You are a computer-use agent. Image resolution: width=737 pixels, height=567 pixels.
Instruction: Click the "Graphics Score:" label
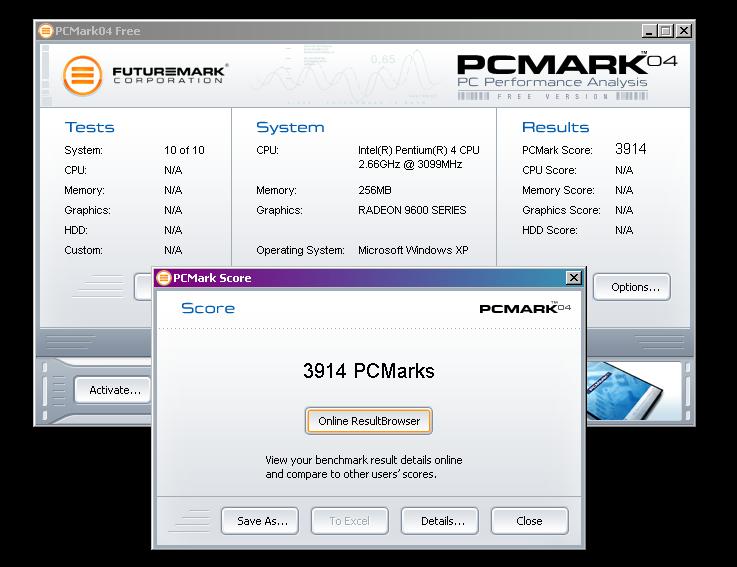tap(561, 210)
